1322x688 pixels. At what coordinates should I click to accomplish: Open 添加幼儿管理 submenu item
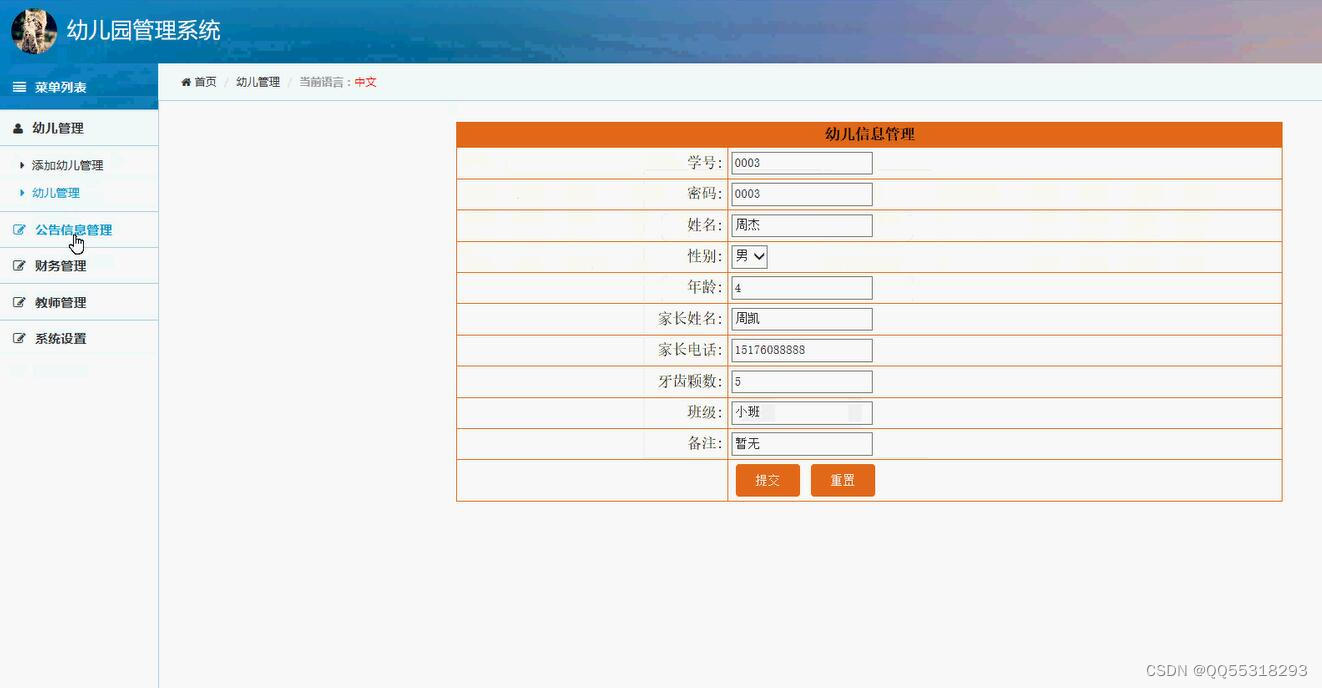point(67,165)
